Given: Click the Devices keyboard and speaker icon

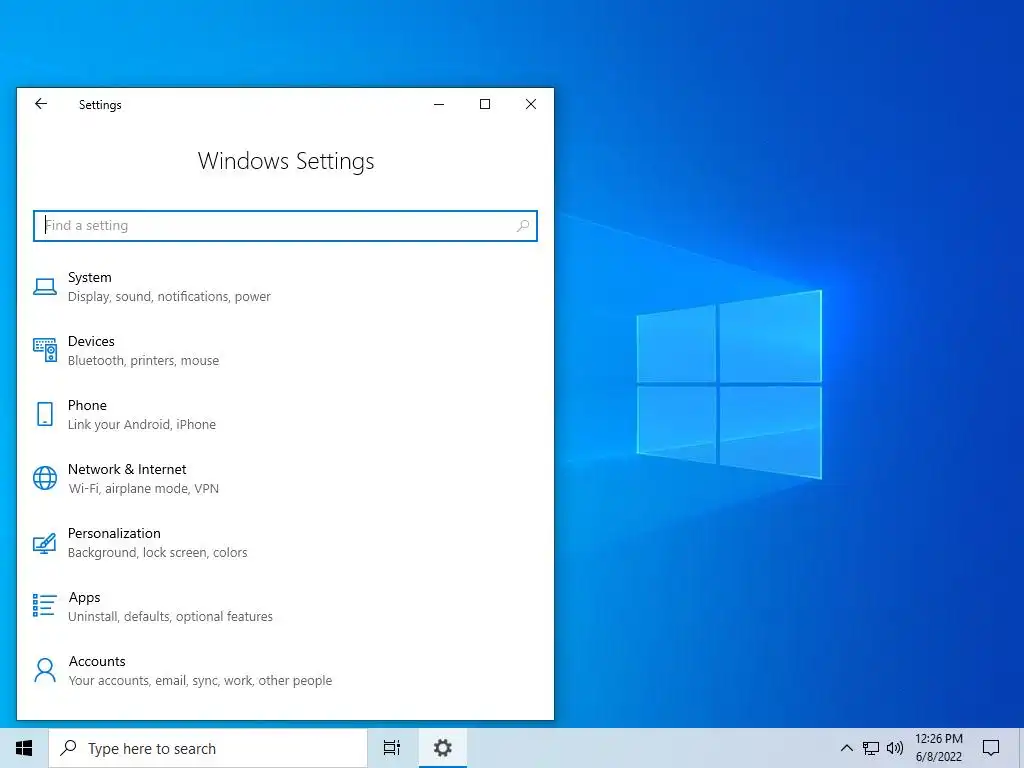Looking at the screenshot, I should (x=44, y=350).
